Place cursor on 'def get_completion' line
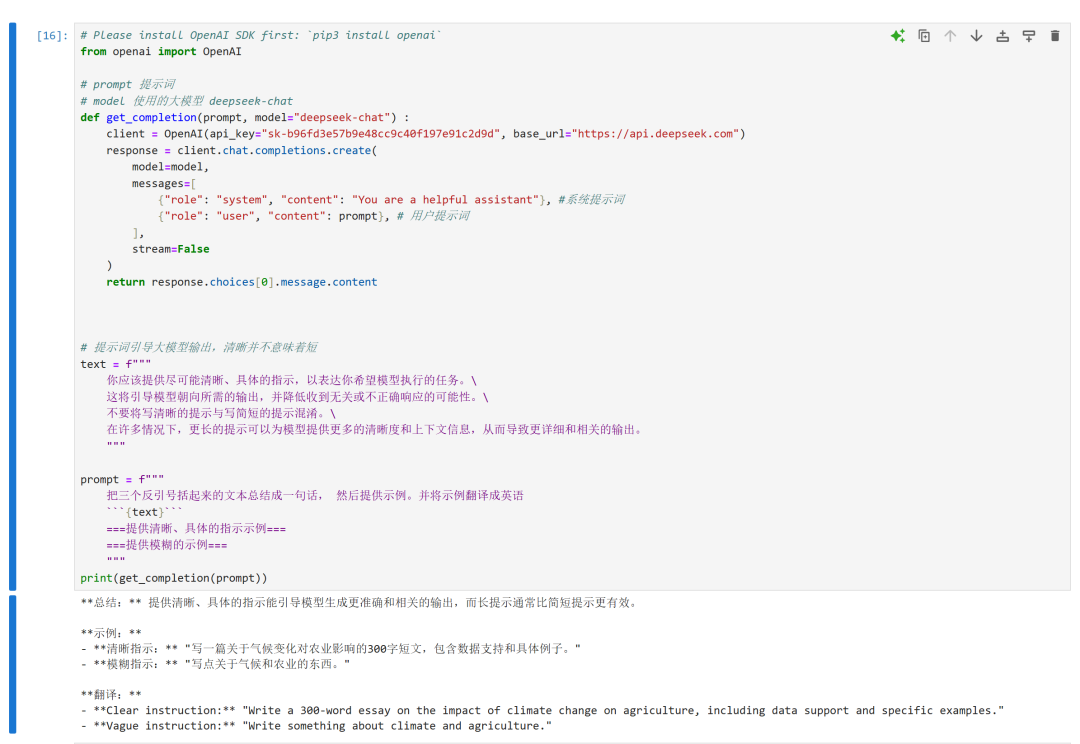The height and width of the screenshot is (744, 1080). tap(245, 118)
